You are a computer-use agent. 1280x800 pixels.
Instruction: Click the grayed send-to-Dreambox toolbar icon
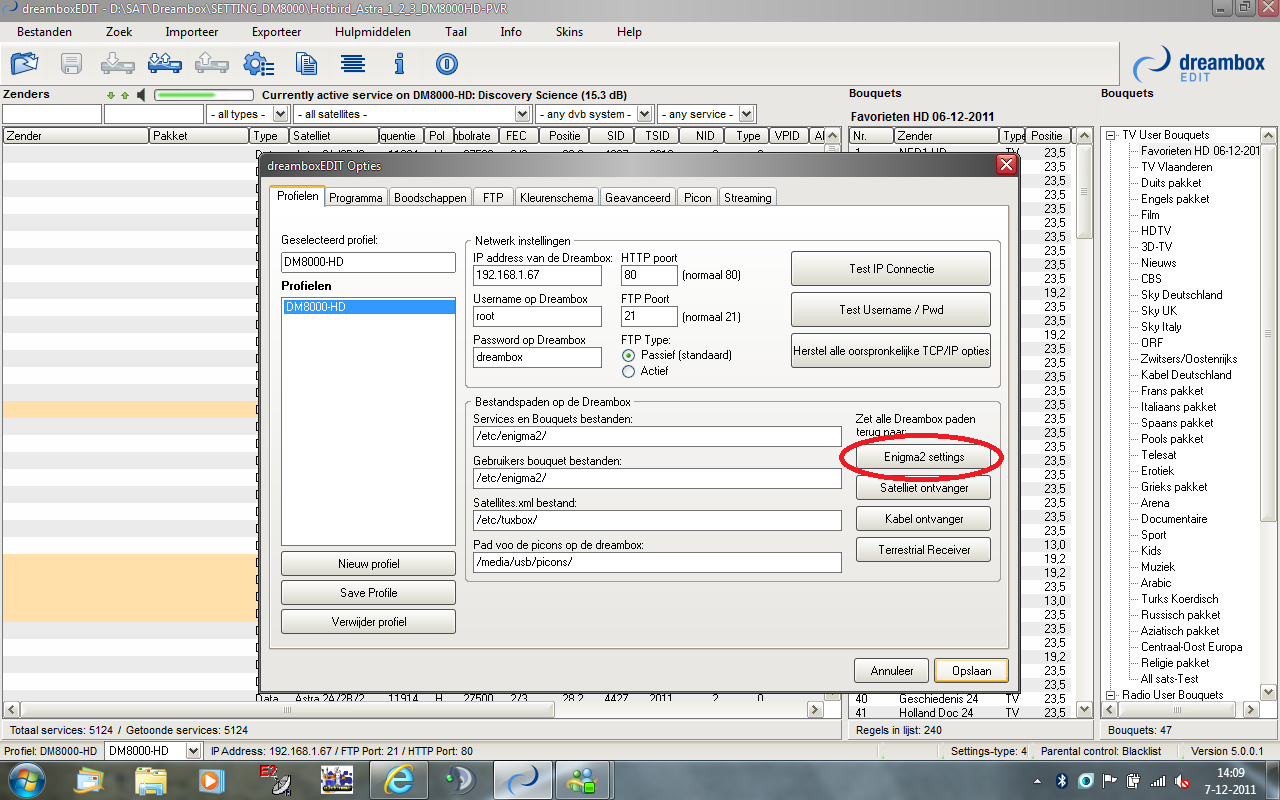point(211,64)
